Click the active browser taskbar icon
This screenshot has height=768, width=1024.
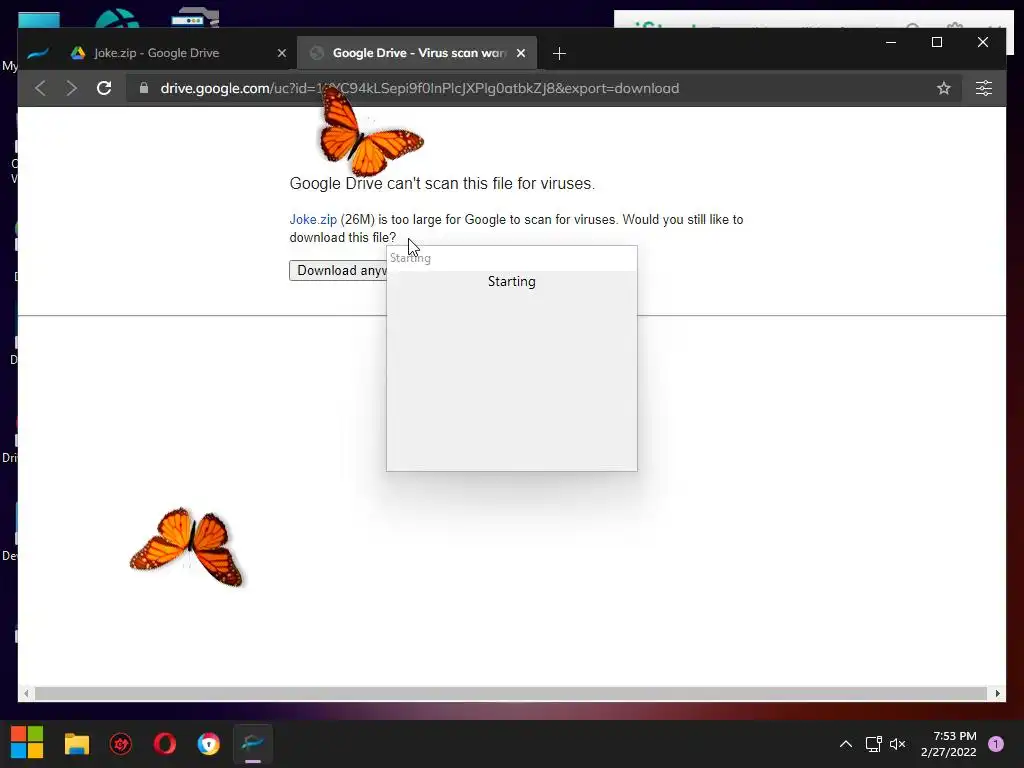[x=253, y=744]
